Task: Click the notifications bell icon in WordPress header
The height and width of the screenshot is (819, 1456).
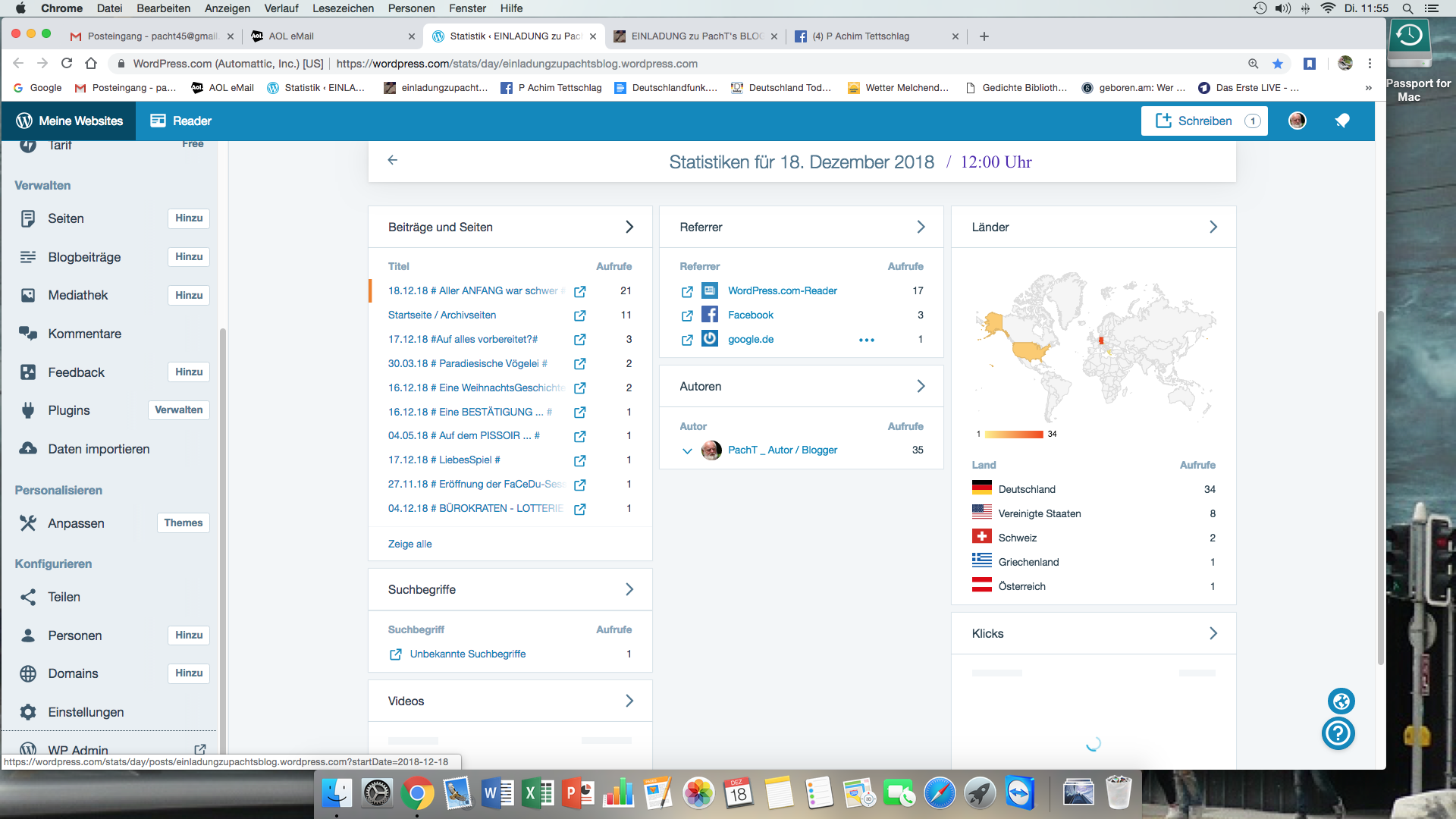Action: (1342, 121)
